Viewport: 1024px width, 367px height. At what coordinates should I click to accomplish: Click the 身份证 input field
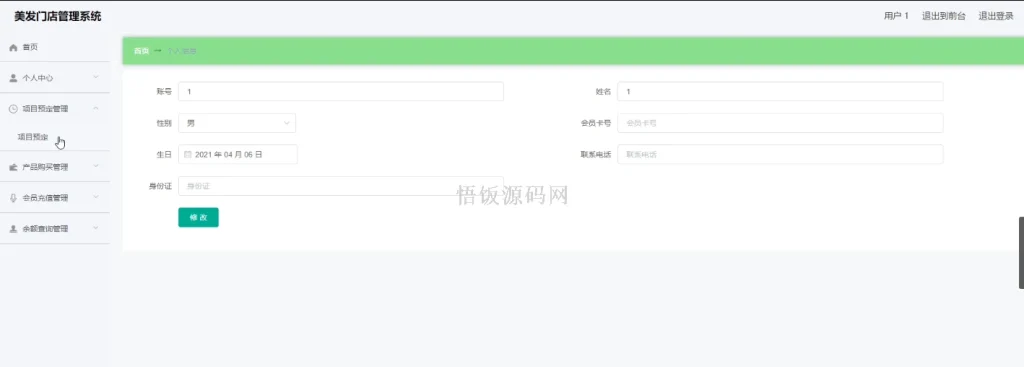tap(341, 186)
